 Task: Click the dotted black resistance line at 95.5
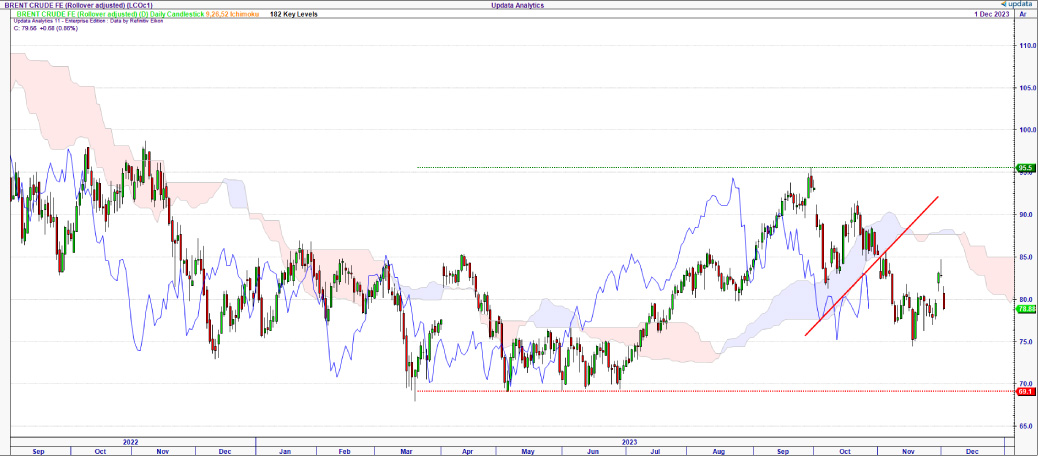point(600,167)
